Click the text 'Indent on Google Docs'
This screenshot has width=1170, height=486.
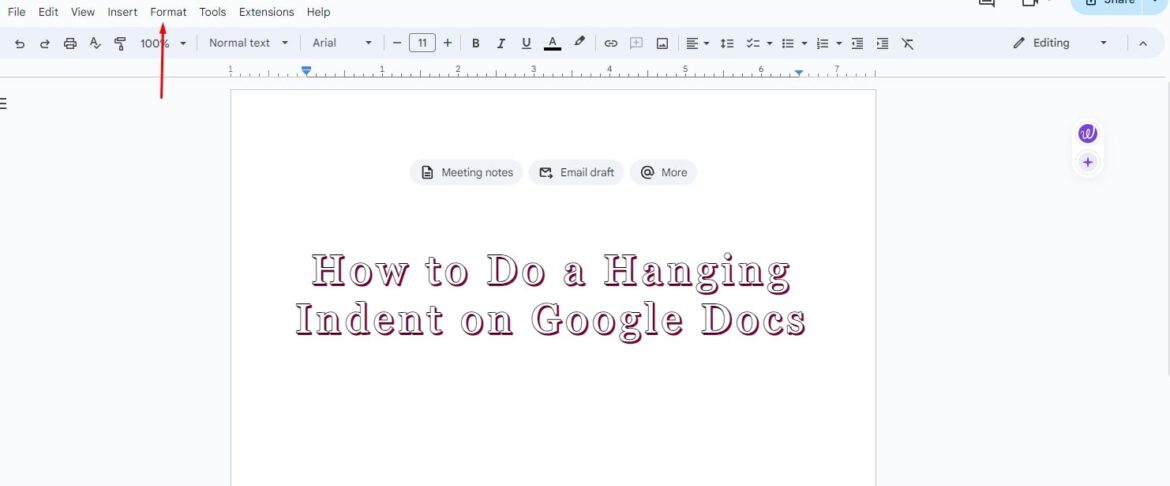(x=551, y=320)
